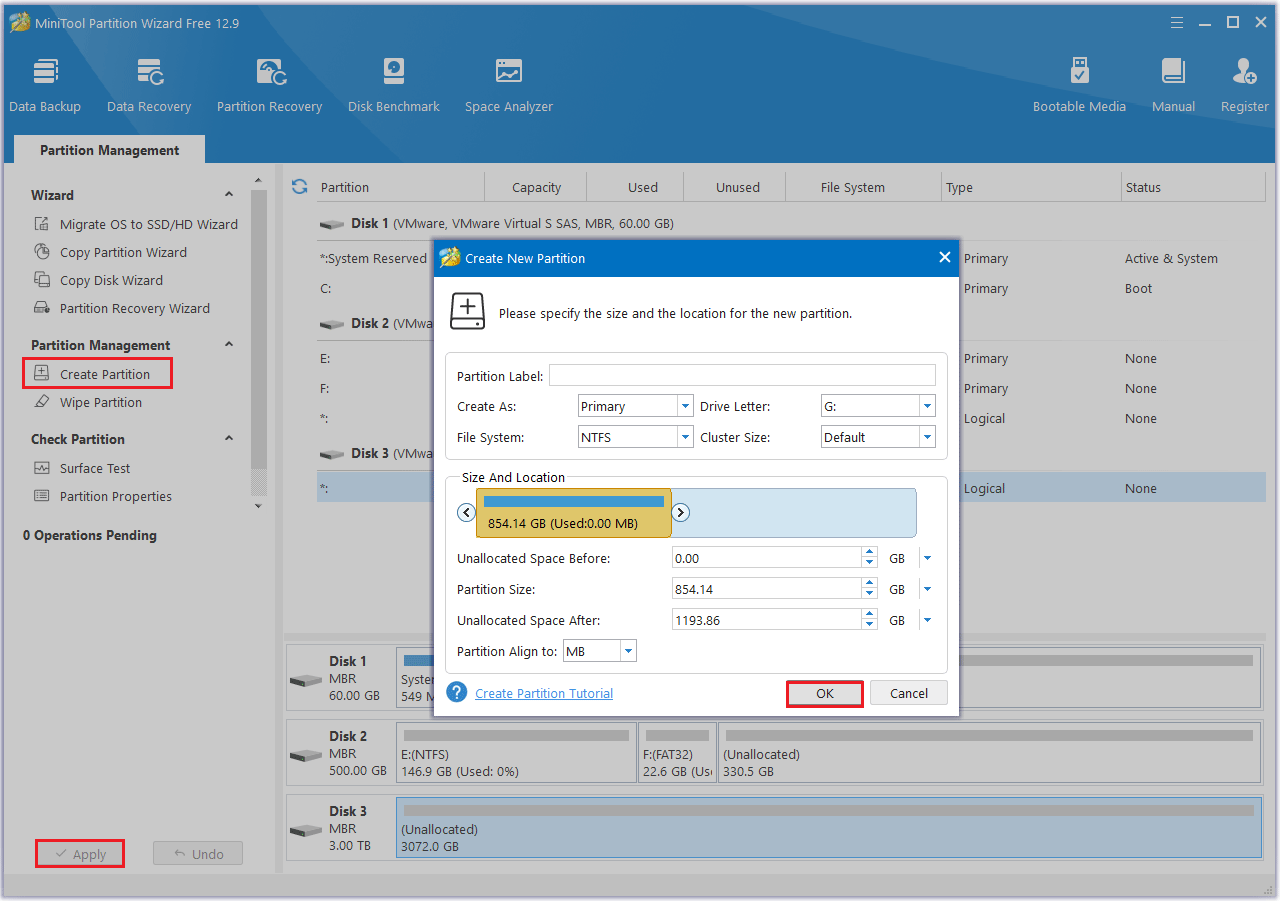1281x902 pixels.
Task: Cancel the Create New Partition dialog
Action: pos(909,693)
